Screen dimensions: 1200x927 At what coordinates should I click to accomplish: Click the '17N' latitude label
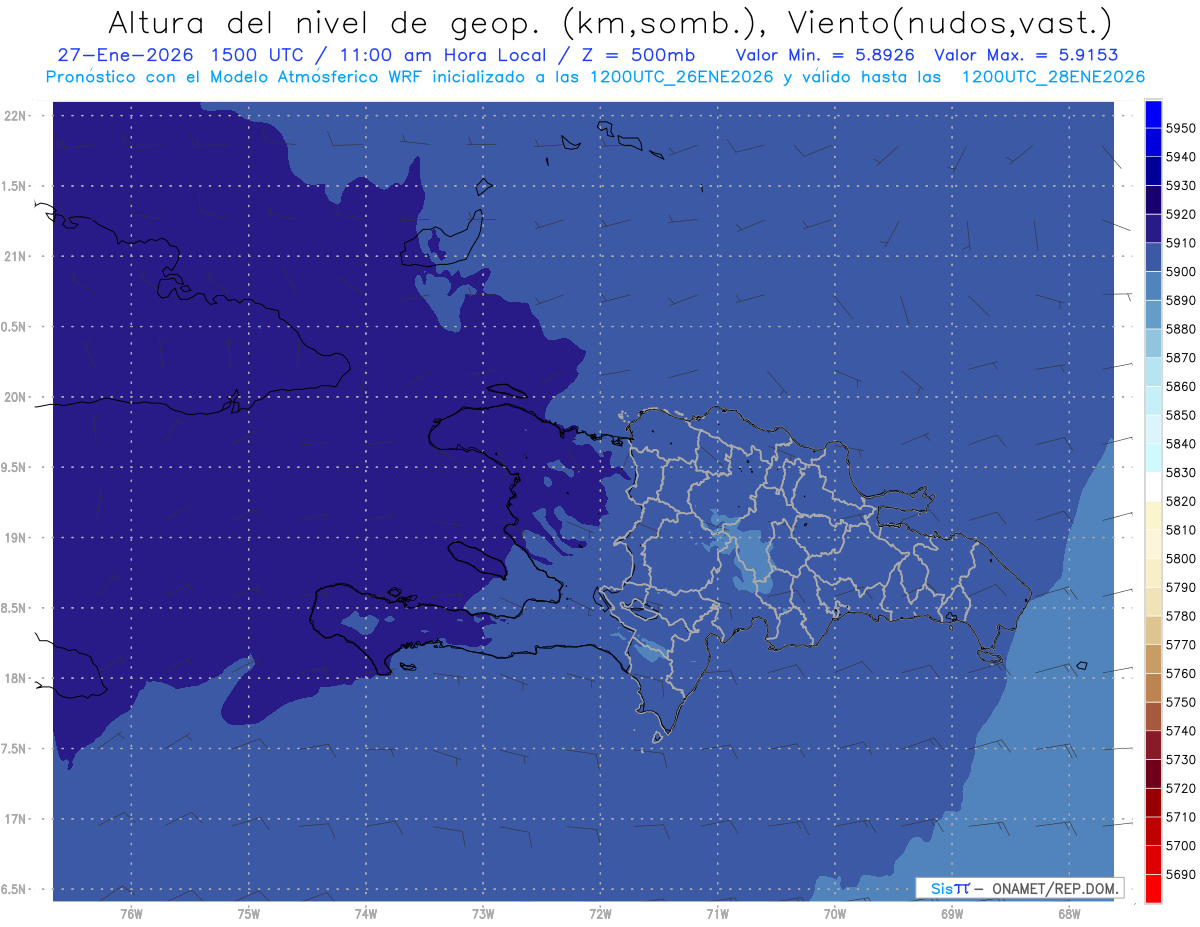16,819
